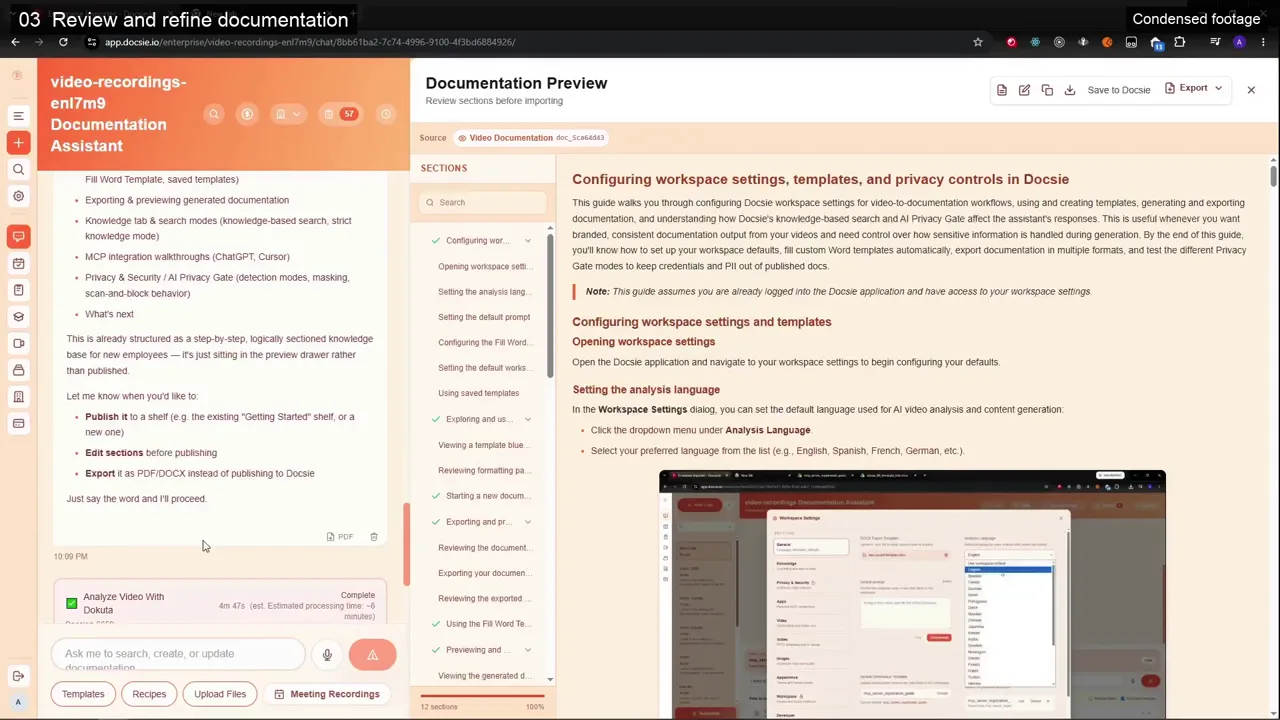Screen dimensions: 1280x720
Task: Toggle the green Analyze Video With Dokuta checkbox
Action: click(x=71, y=603)
